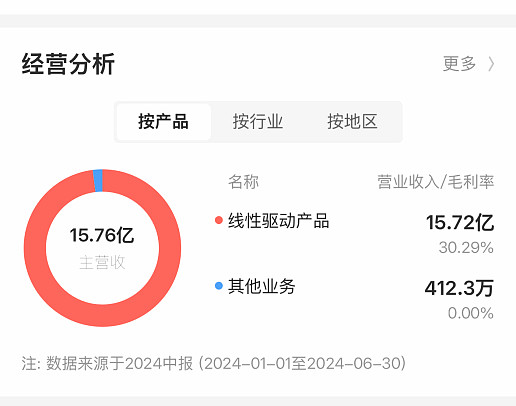Switch to the 按行业 tab
This screenshot has width=516, height=406.
(258, 122)
